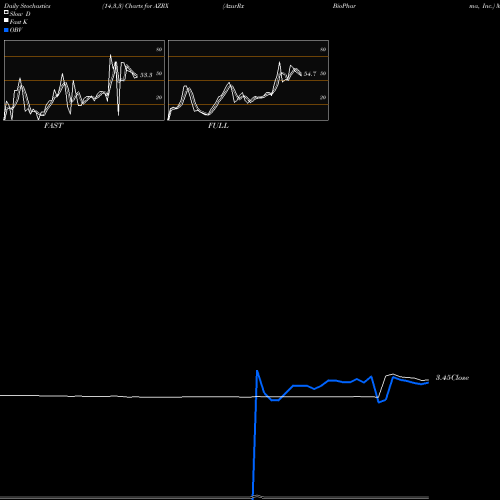Click the blue OBV line spike peak
This screenshot has width=500, height=500.
257,371
